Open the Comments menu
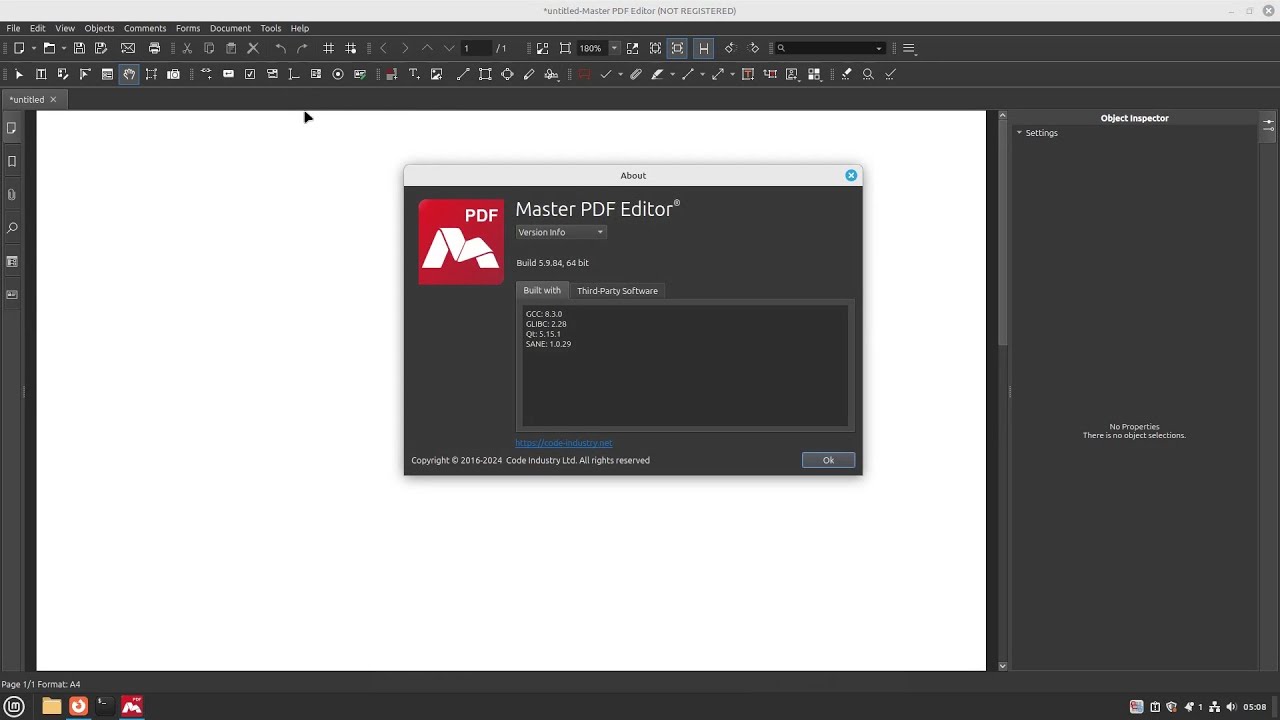 (x=145, y=28)
